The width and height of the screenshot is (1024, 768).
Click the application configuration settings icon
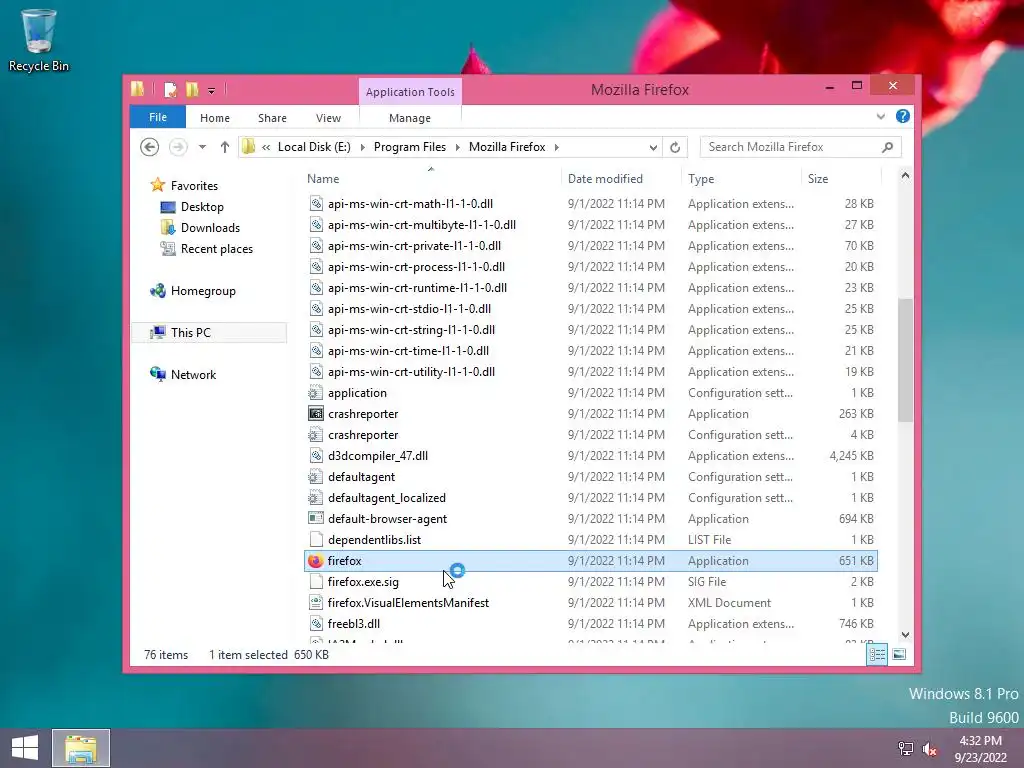[x=315, y=392]
